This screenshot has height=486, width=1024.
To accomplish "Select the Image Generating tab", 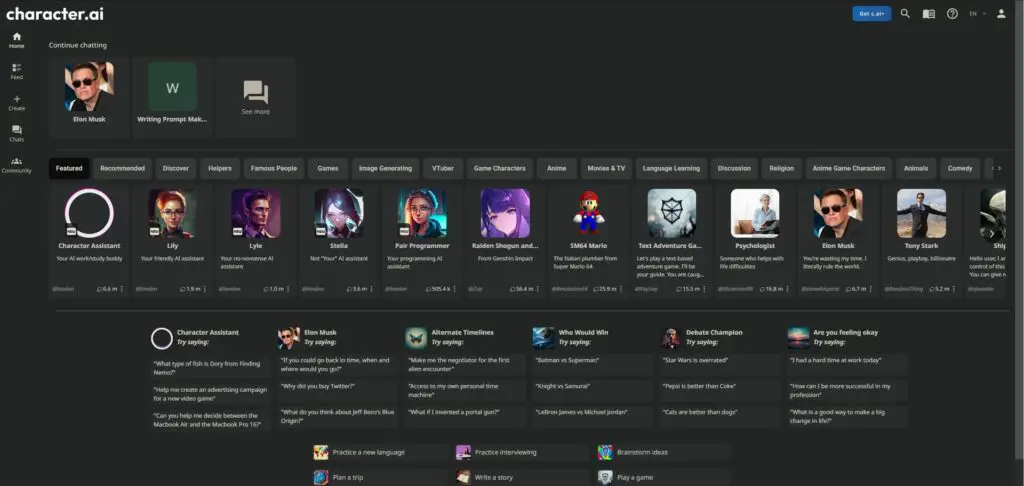I will tap(385, 168).
